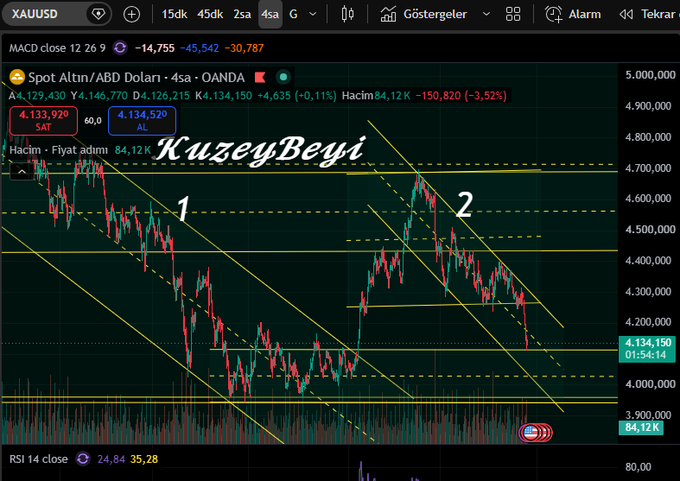Viewport: 680px width, 481px height.
Task: Open the candlestick chart type selector
Action: point(347,14)
